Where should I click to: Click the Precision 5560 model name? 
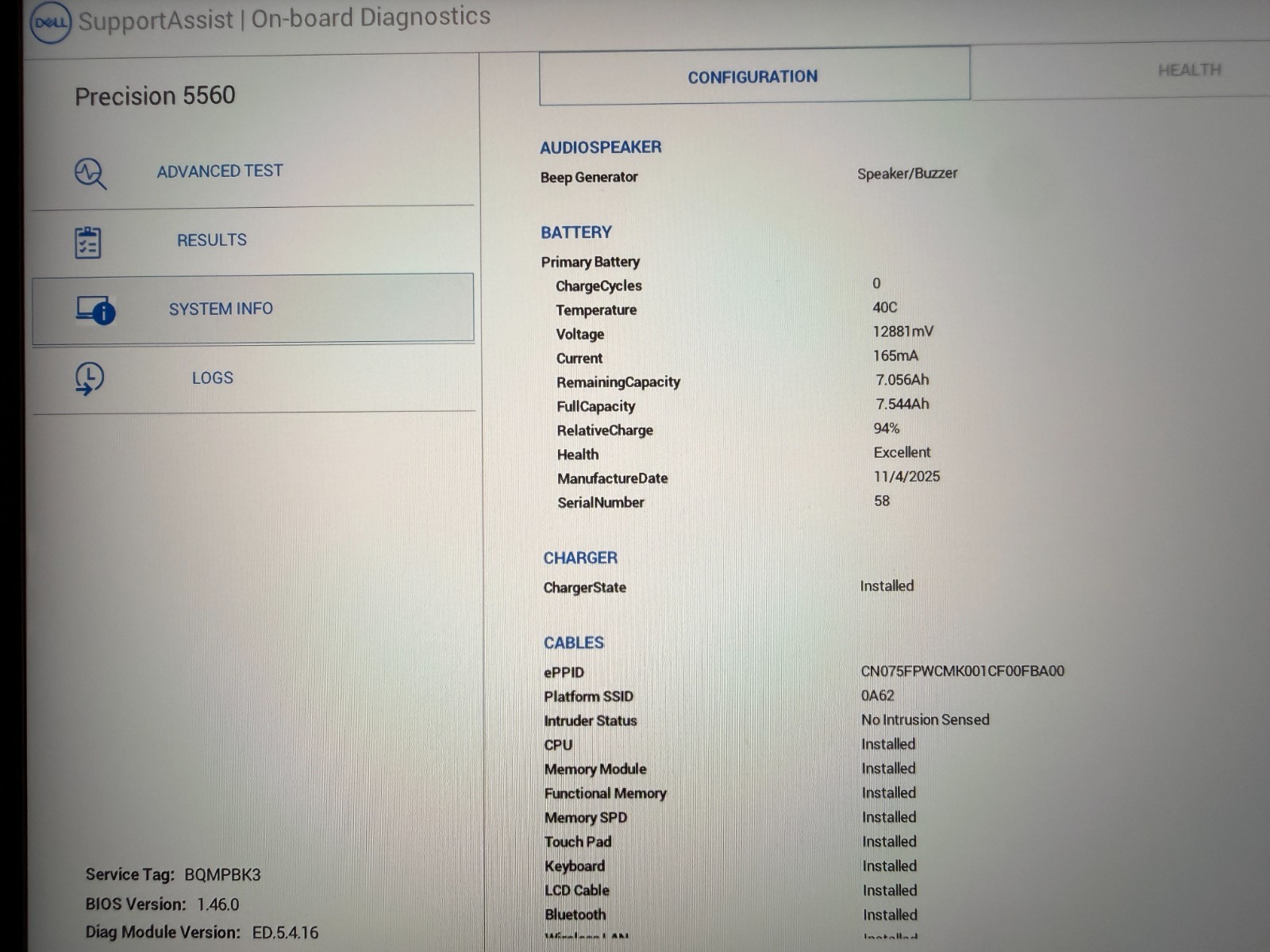155,96
